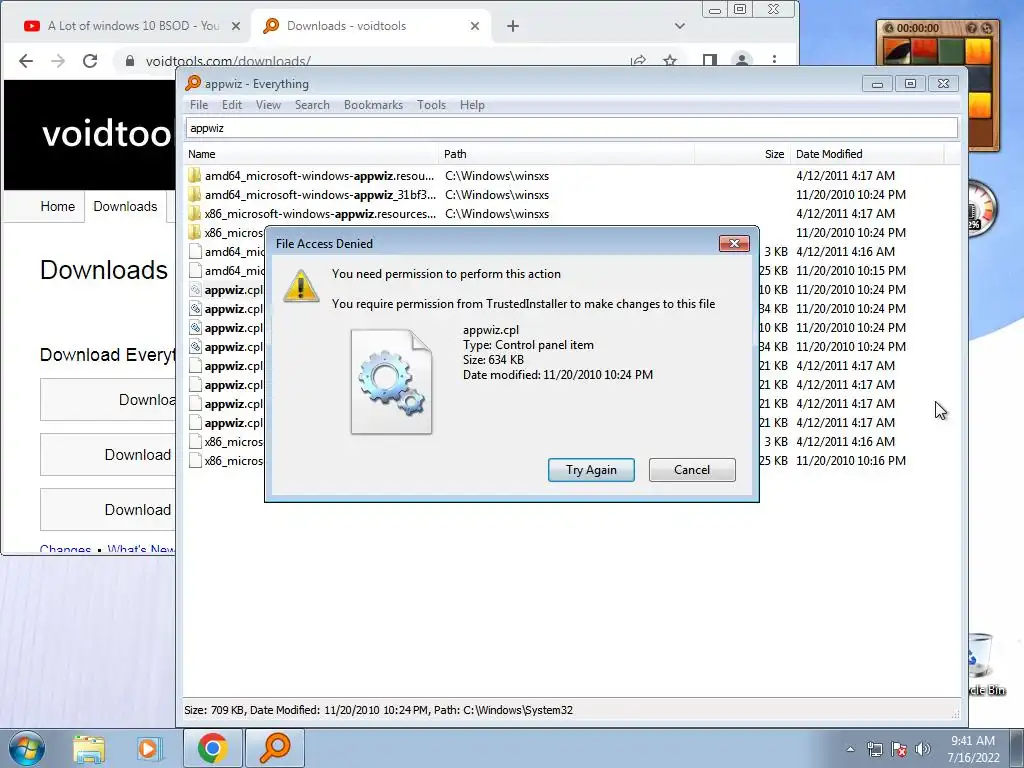Image resolution: width=1024 pixels, height=768 pixels.
Task: Click folder icon of x86_microsoft-windows-appwiz.resources...
Action: point(195,214)
